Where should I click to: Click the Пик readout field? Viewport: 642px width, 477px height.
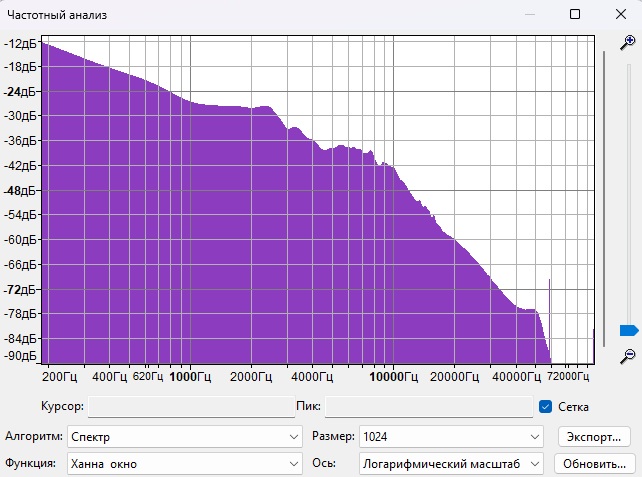pos(429,407)
